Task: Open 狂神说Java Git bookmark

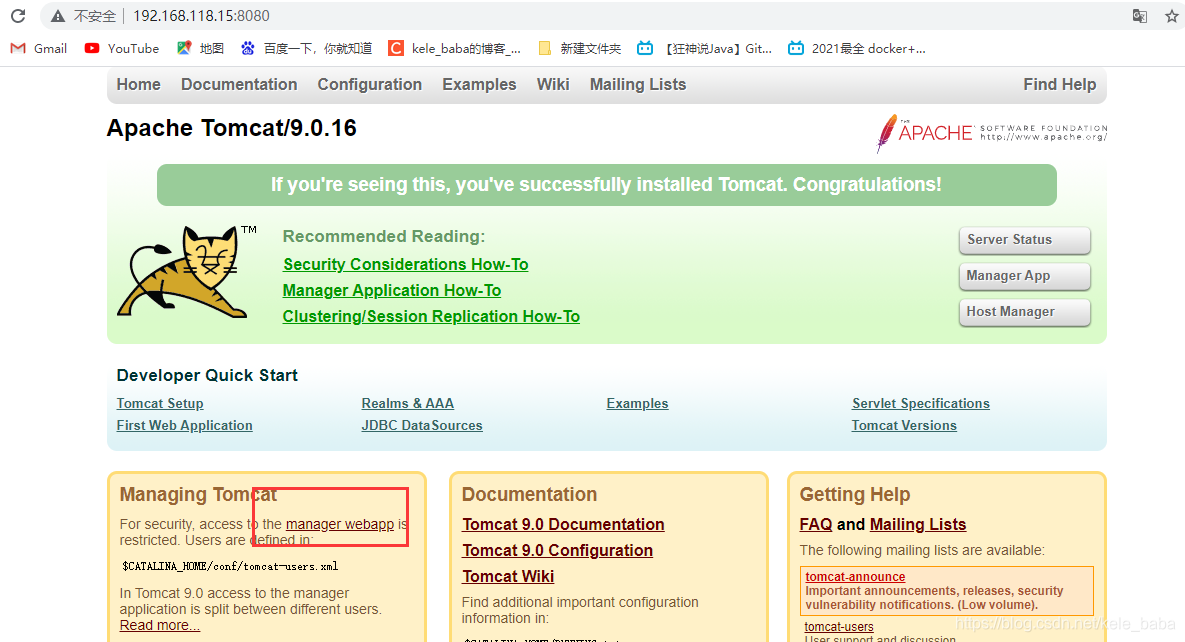Action: point(704,48)
